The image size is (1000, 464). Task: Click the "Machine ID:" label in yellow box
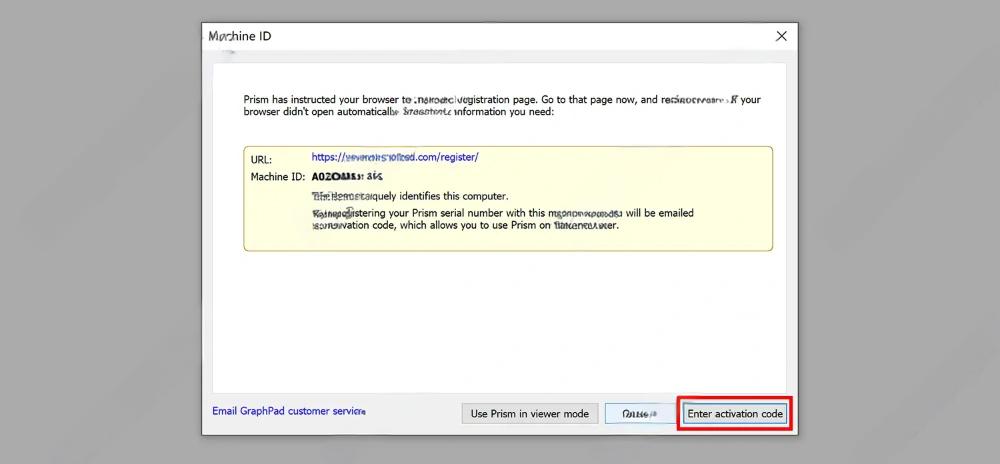click(x=277, y=177)
